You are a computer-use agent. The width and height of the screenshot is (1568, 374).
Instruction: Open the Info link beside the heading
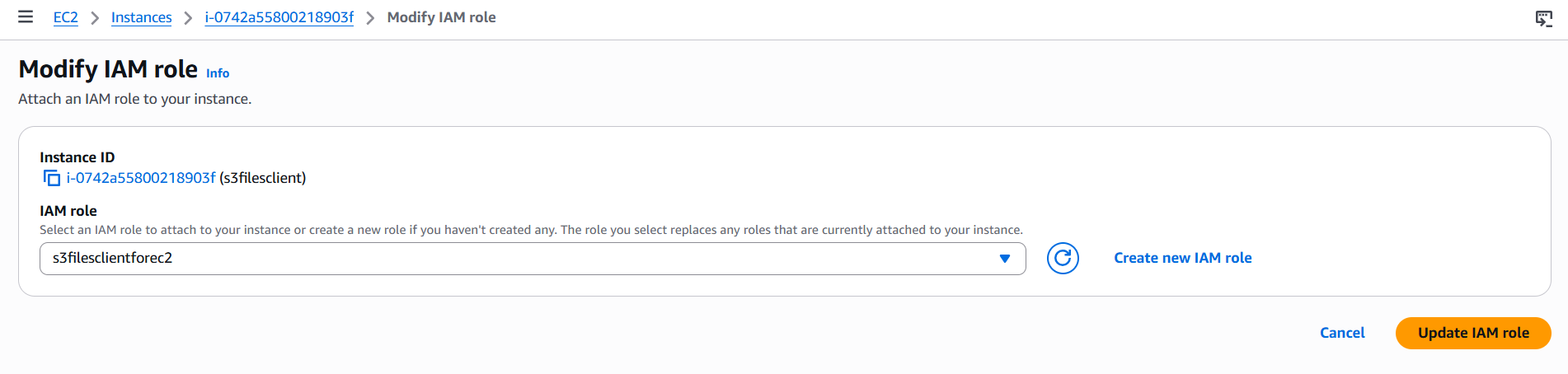218,73
